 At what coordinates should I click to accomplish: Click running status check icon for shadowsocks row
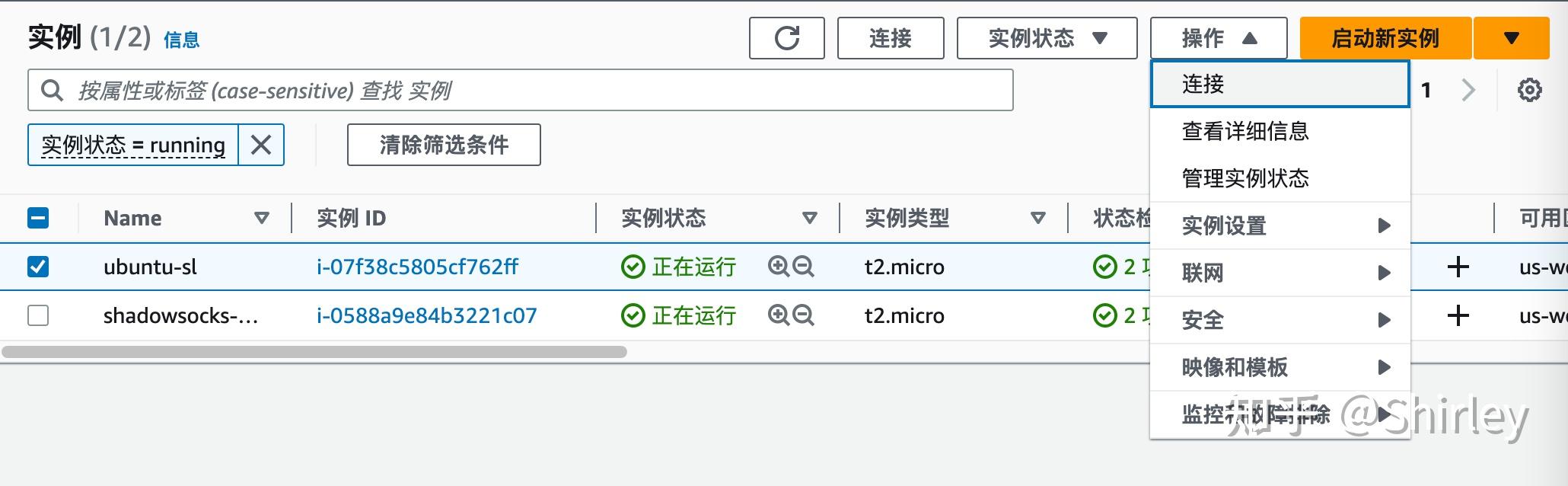633,315
